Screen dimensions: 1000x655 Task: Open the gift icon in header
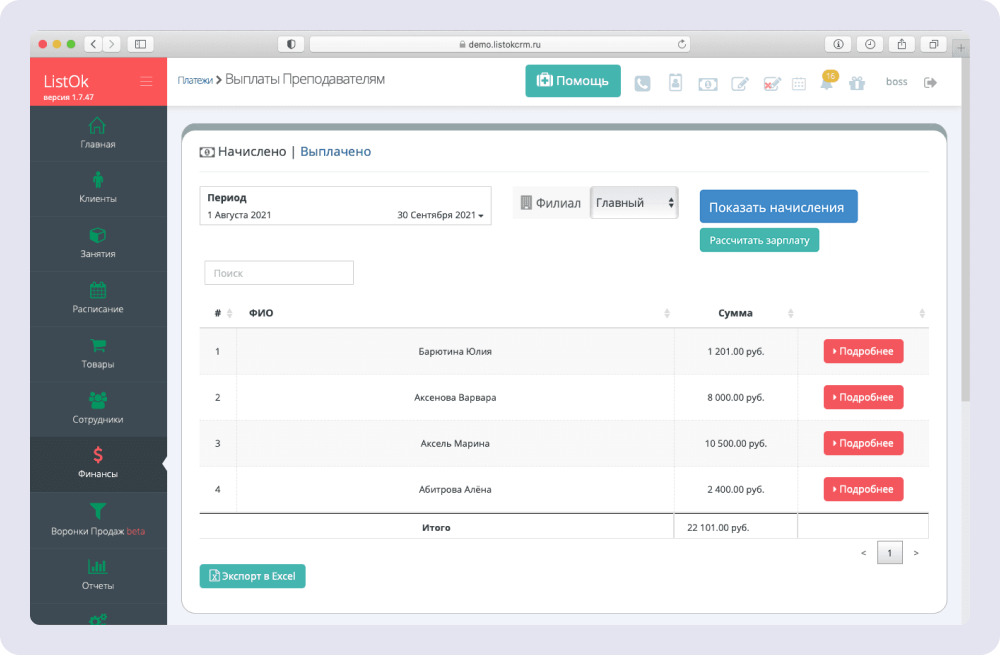(x=856, y=84)
